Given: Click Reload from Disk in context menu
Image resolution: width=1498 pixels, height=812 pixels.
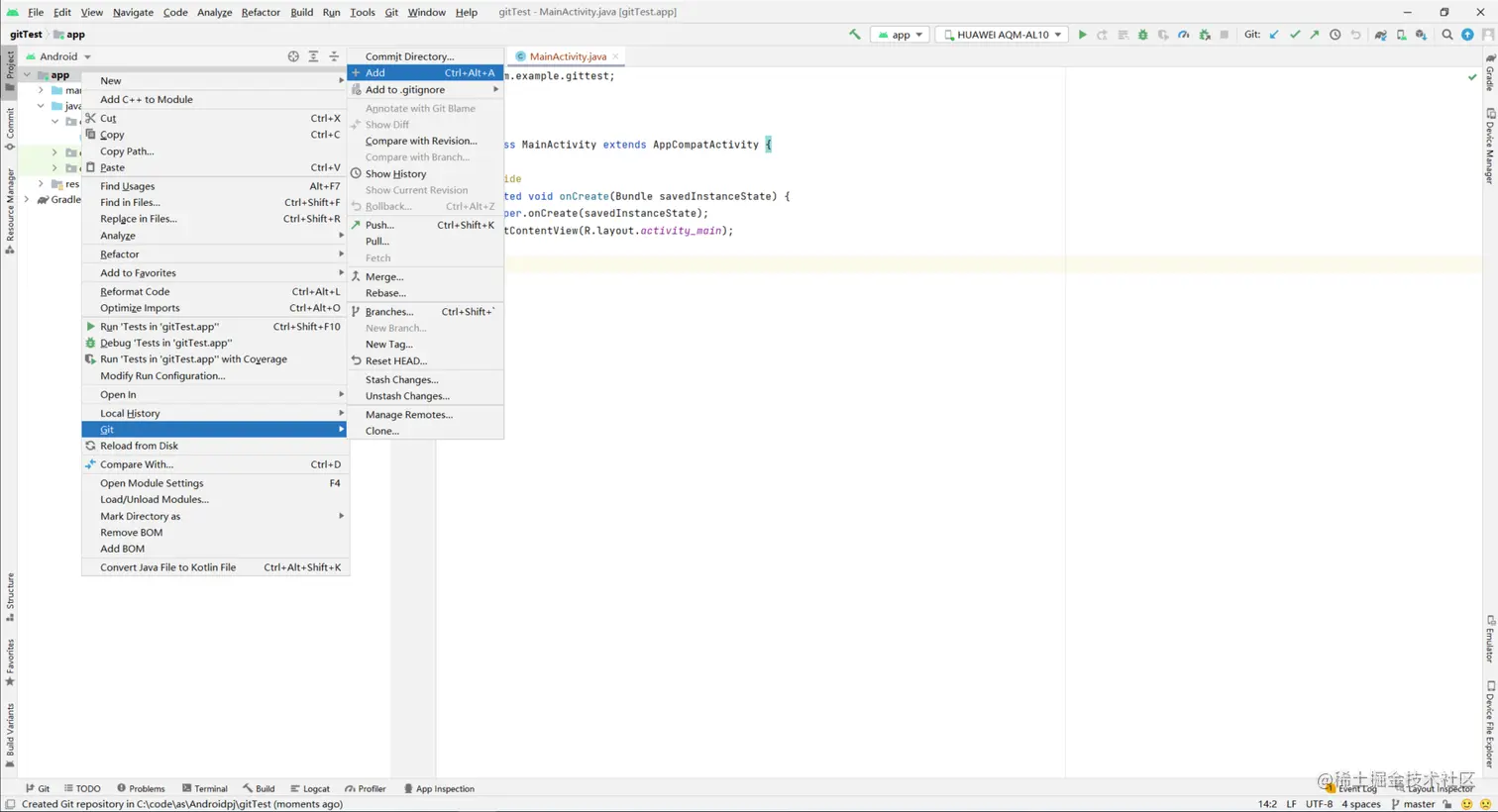Looking at the screenshot, I should [x=215, y=447].
